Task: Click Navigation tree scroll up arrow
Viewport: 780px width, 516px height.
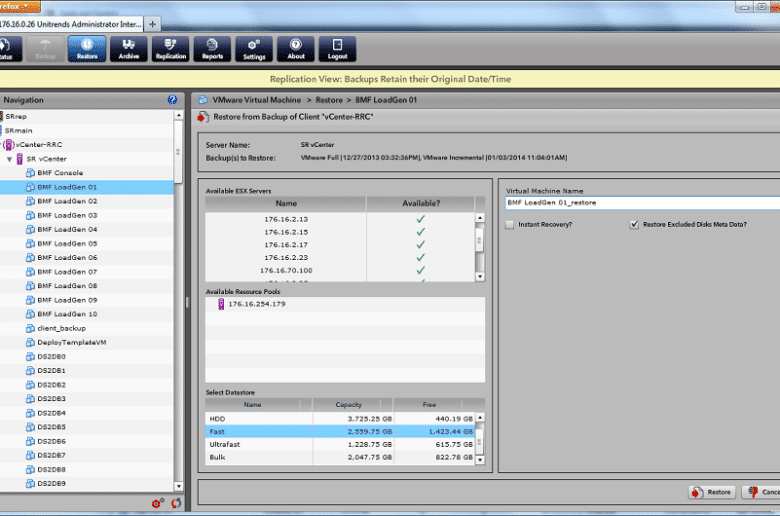Action: pyautogui.click(x=179, y=115)
